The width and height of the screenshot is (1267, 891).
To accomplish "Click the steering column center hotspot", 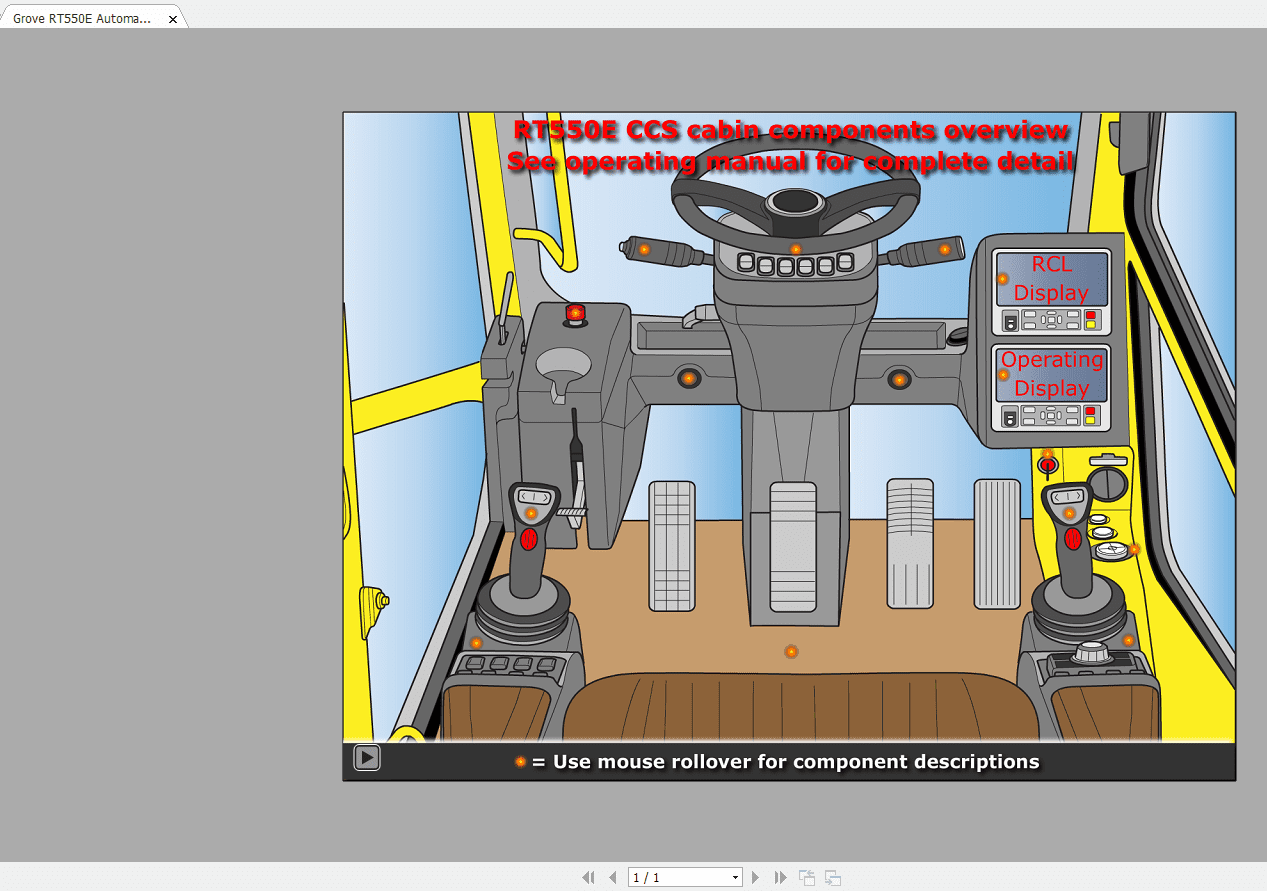I will pyautogui.click(x=796, y=249).
